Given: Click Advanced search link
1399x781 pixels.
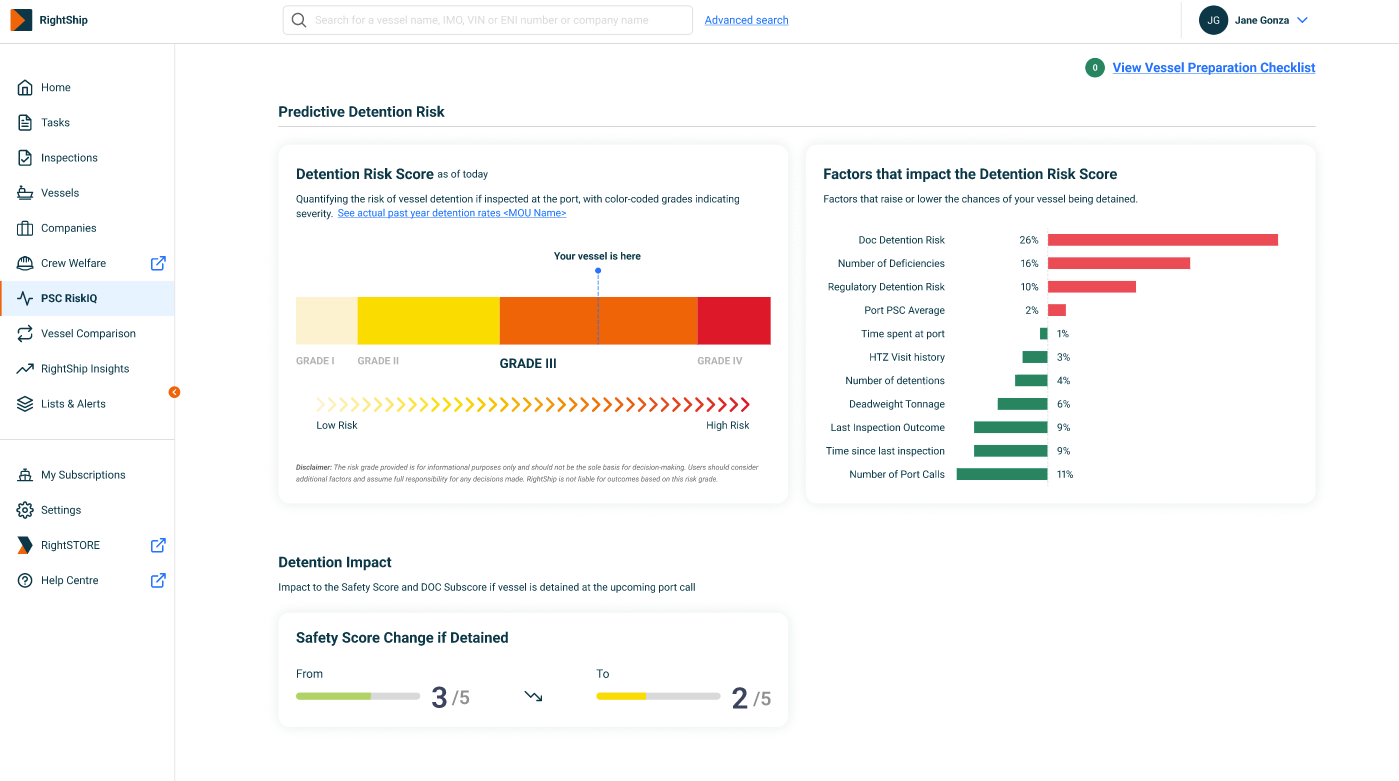Looking at the screenshot, I should tap(746, 20).
